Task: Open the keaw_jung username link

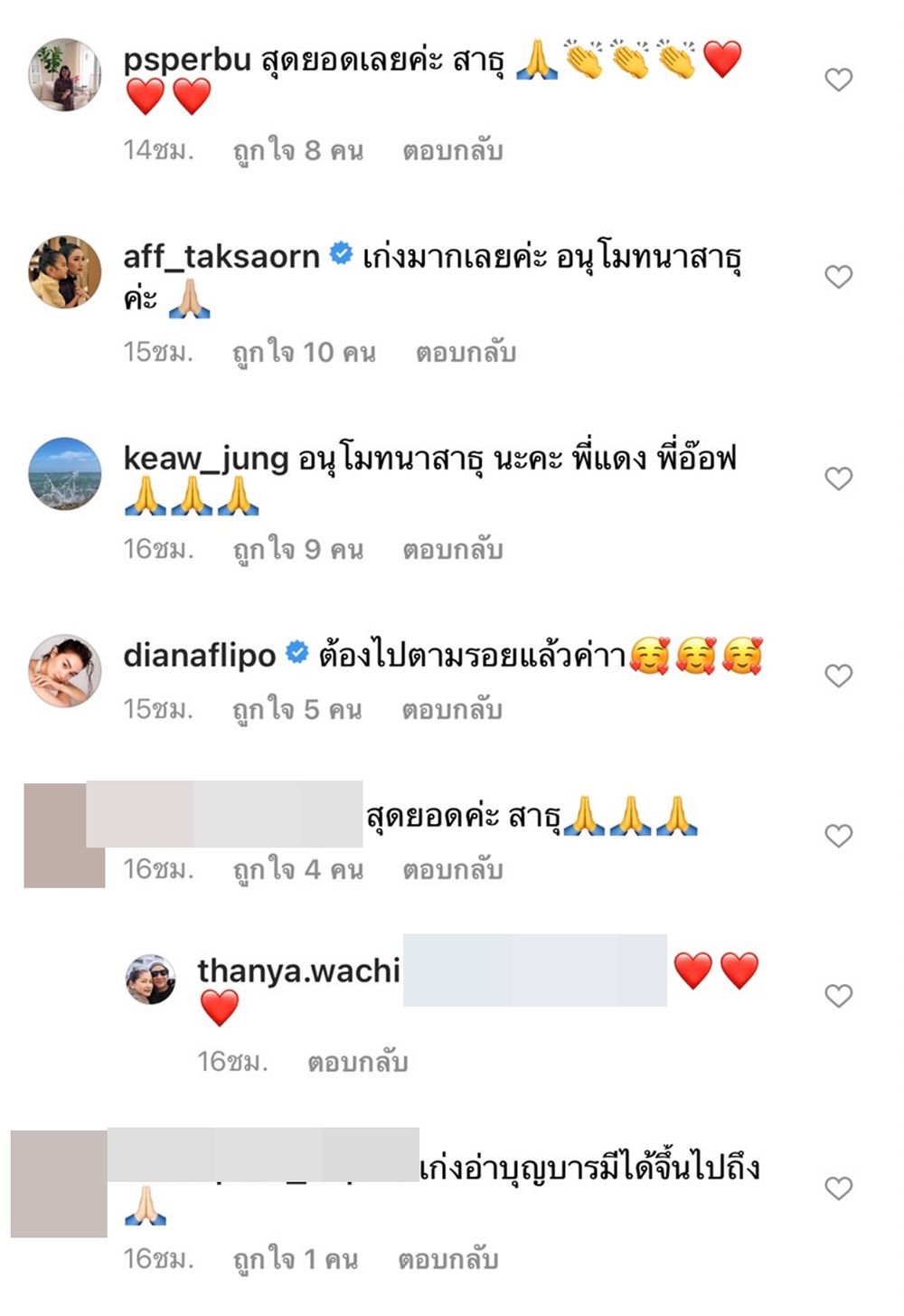Action: [205, 459]
